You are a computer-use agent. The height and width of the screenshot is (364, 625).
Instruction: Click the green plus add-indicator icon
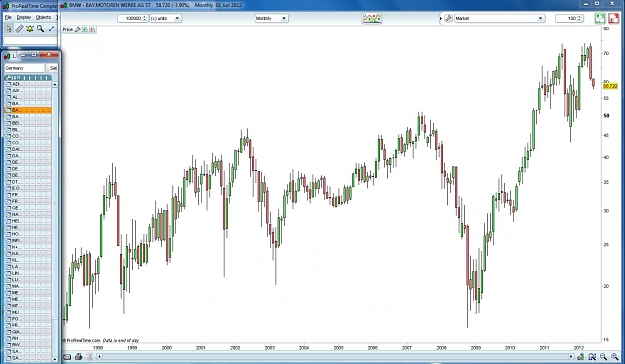coord(85,30)
